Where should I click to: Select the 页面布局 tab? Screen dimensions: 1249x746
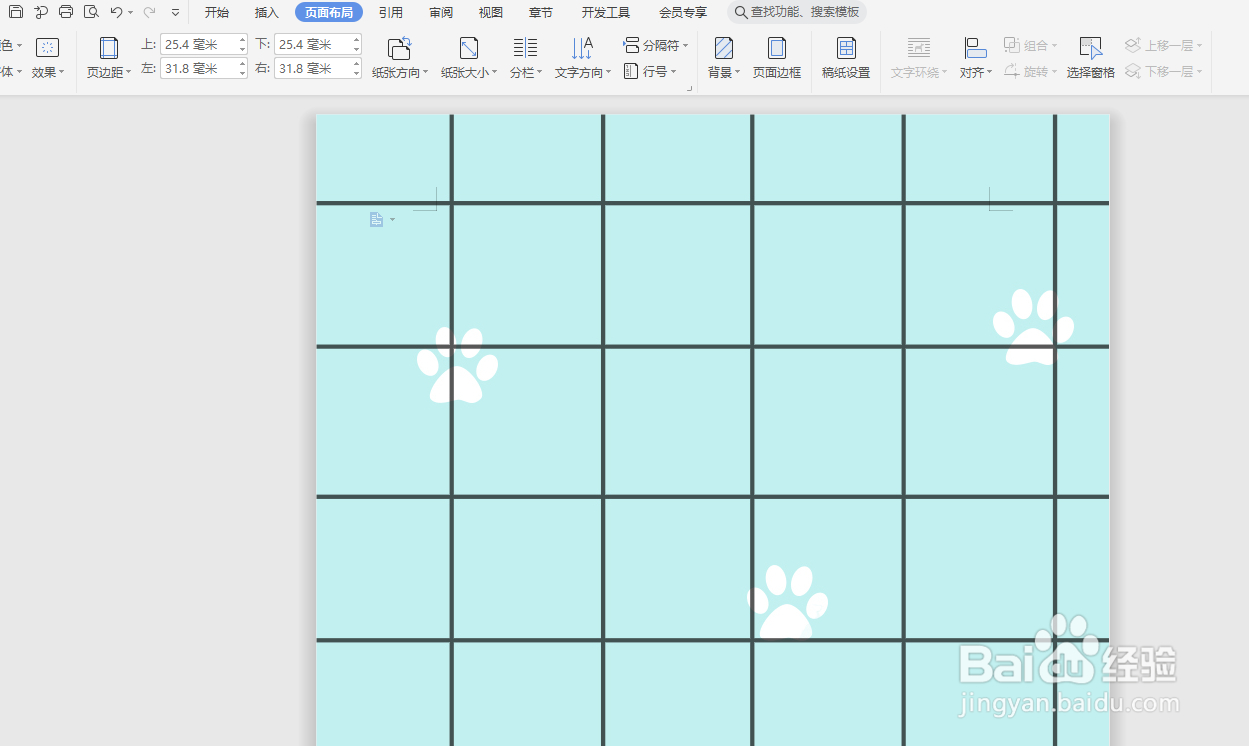click(329, 12)
